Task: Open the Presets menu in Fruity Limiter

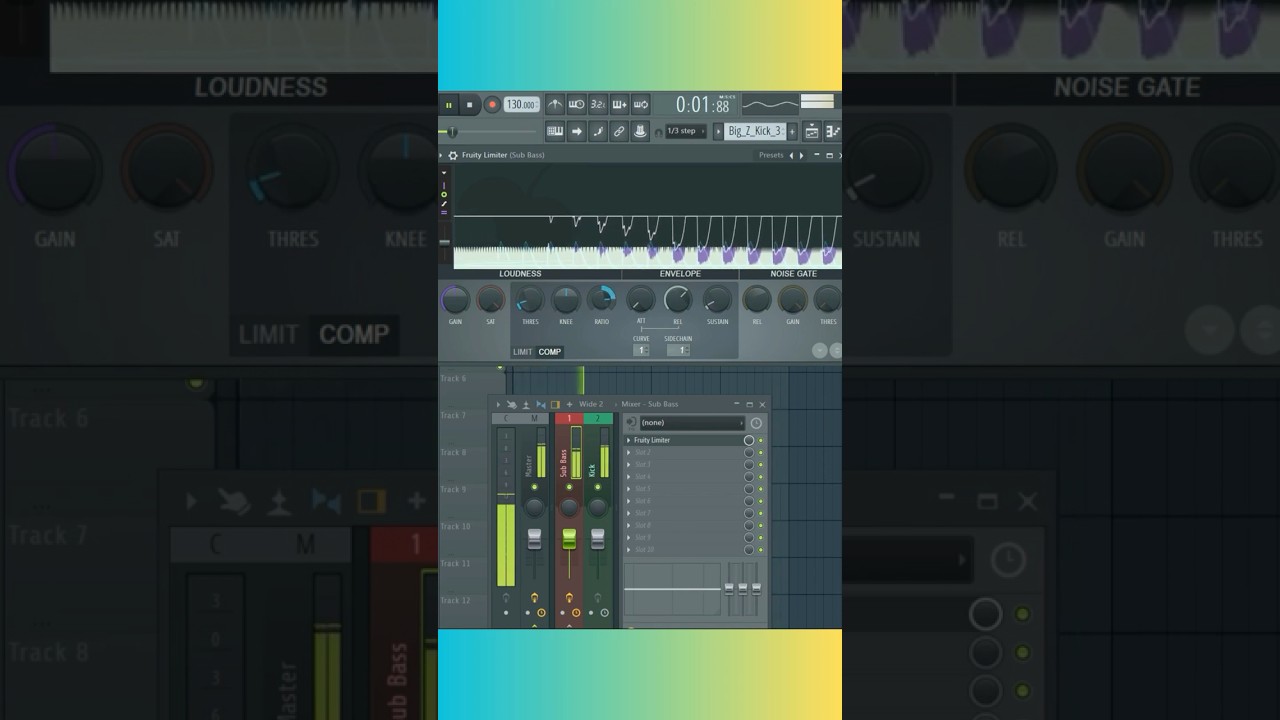Action: [771, 155]
